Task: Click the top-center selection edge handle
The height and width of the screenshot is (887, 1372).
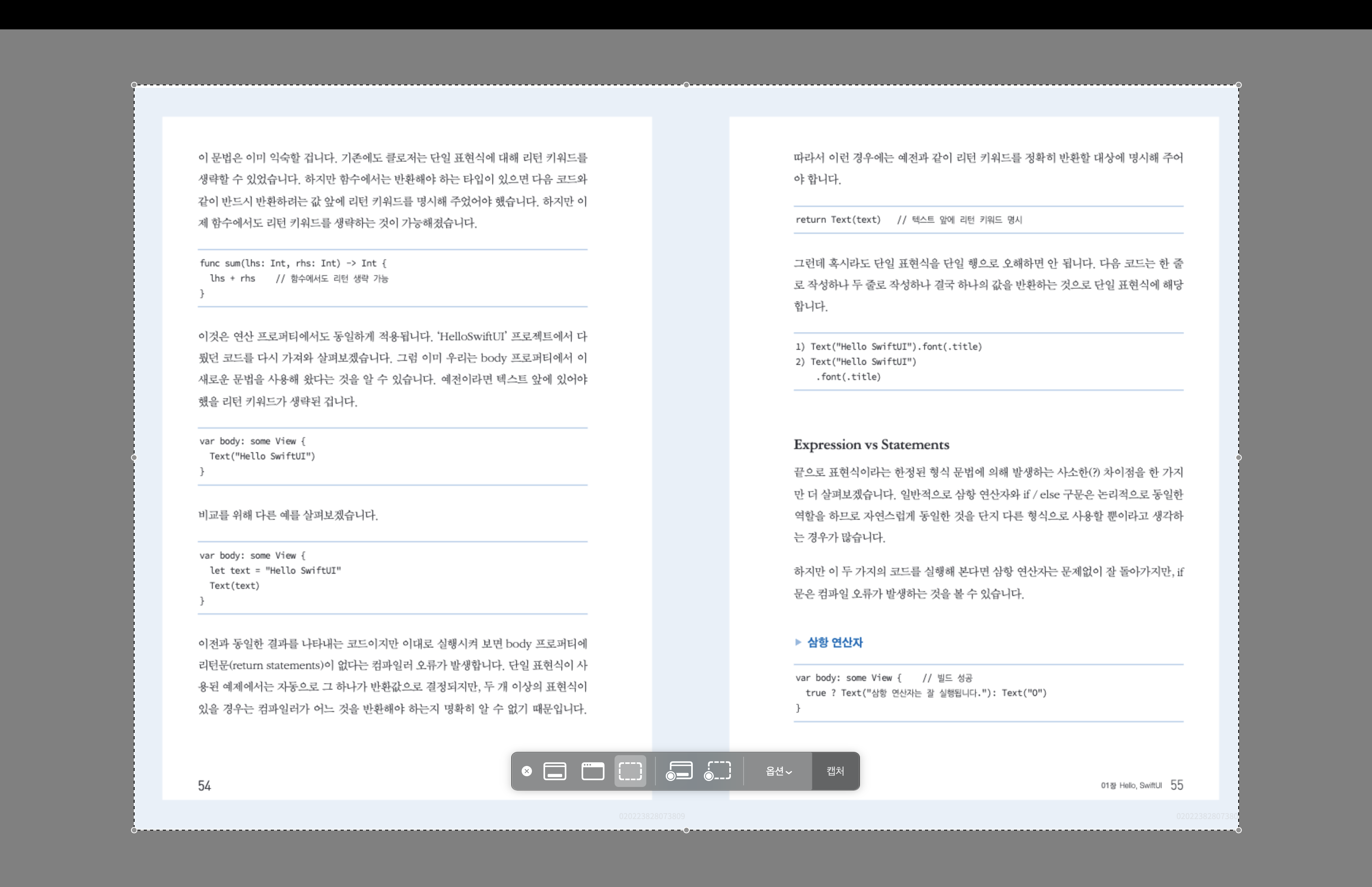Action: (686, 85)
